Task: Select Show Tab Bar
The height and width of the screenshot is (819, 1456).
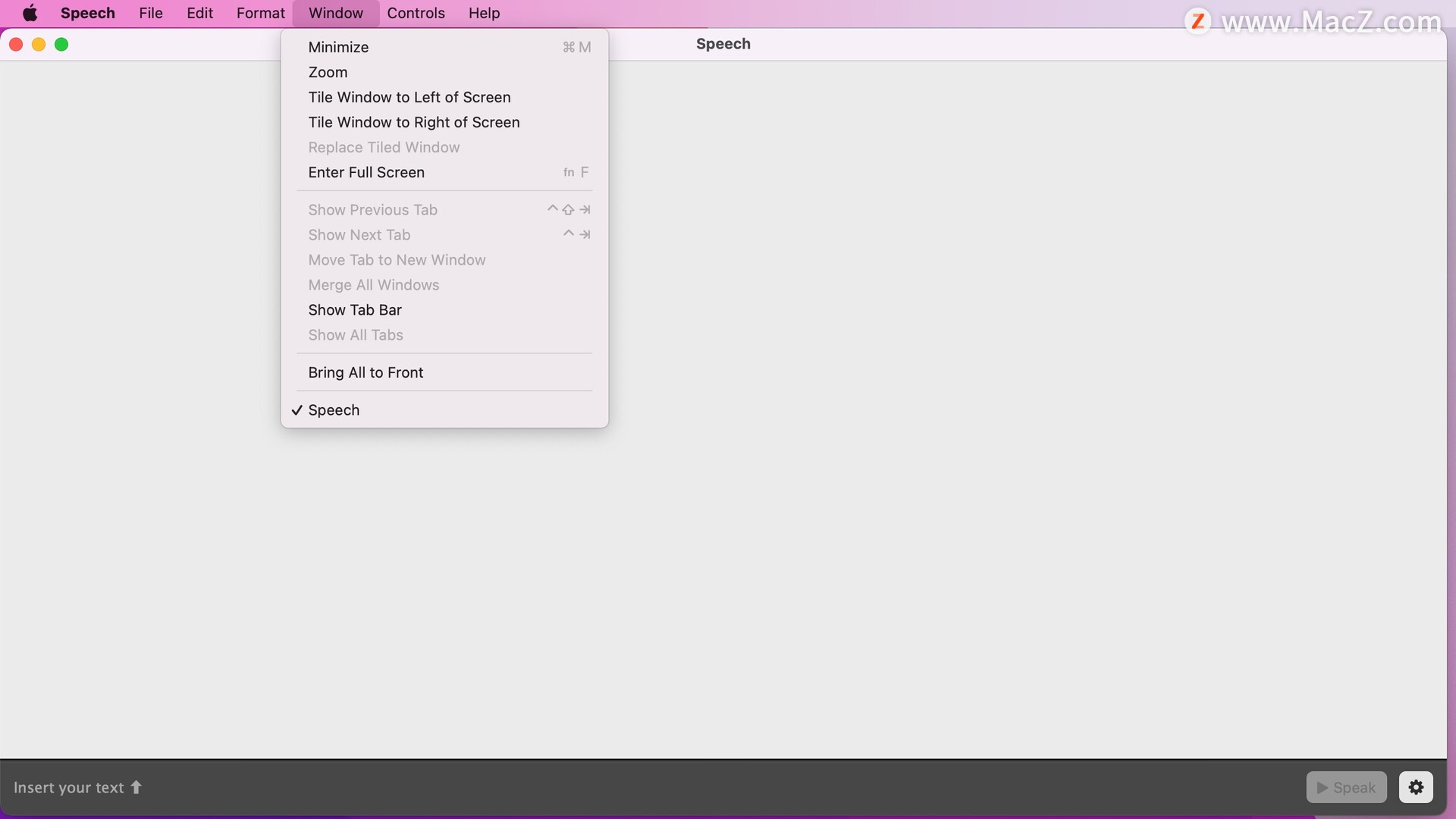Action: click(x=444, y=309)
